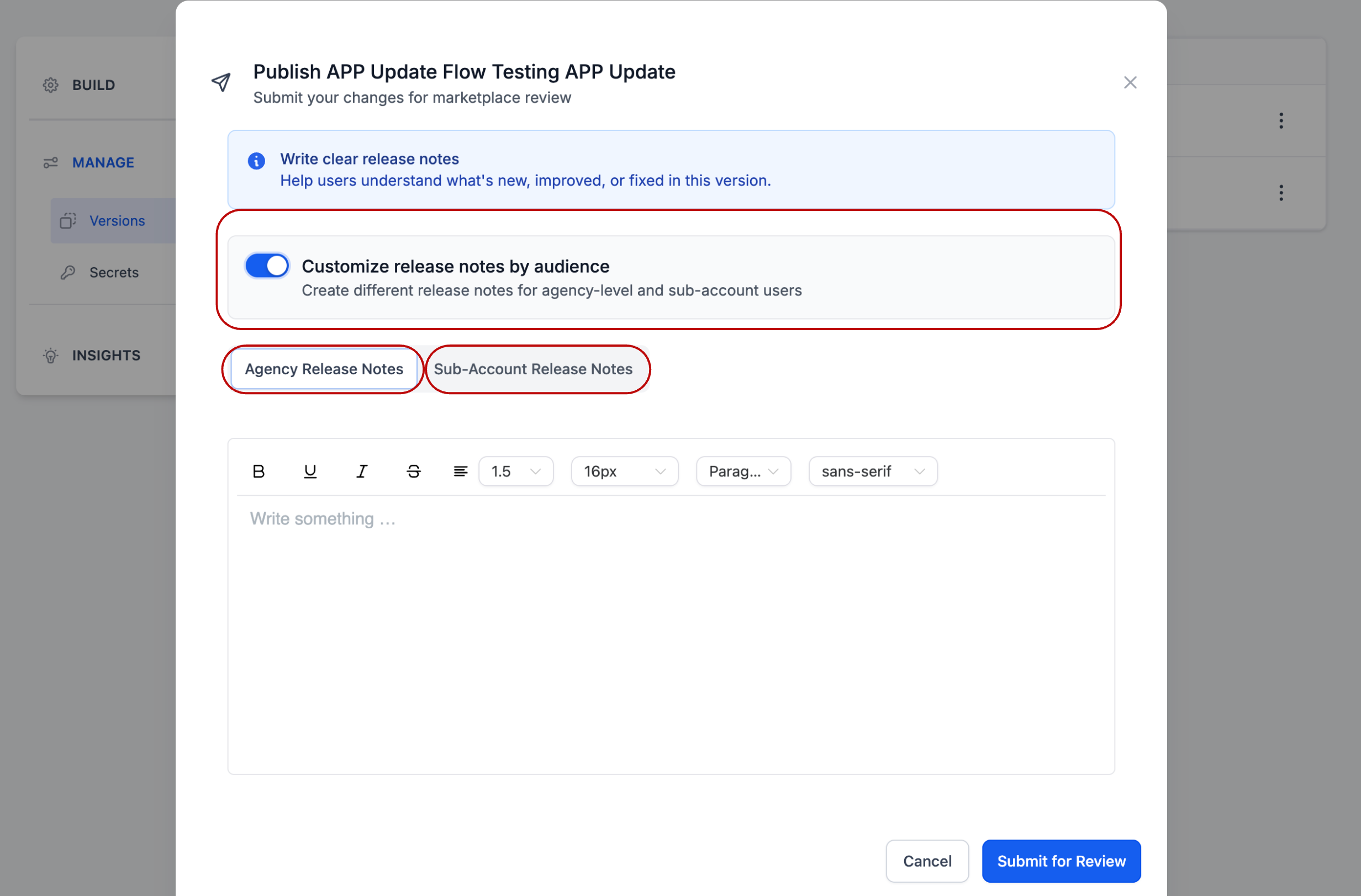Click the text alignment icon

460,471
